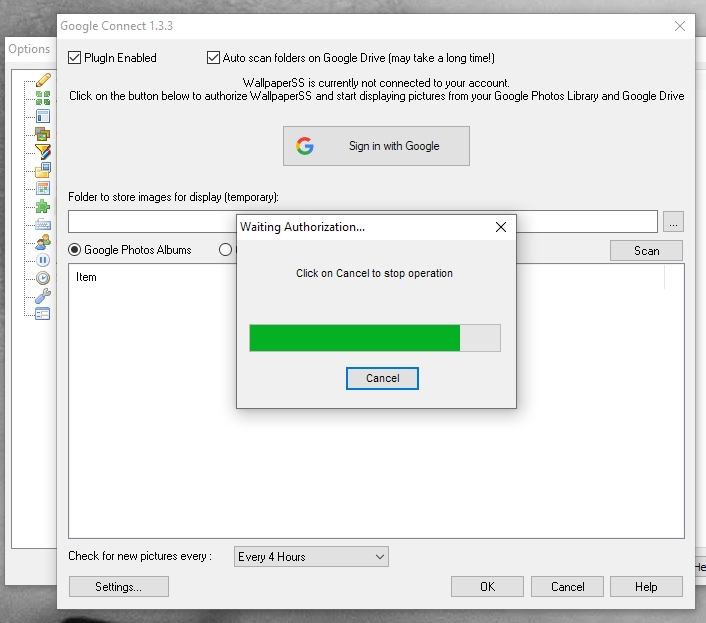Click OK in Google Connect window
Viewport: 706px width, 623px height.
487,587
